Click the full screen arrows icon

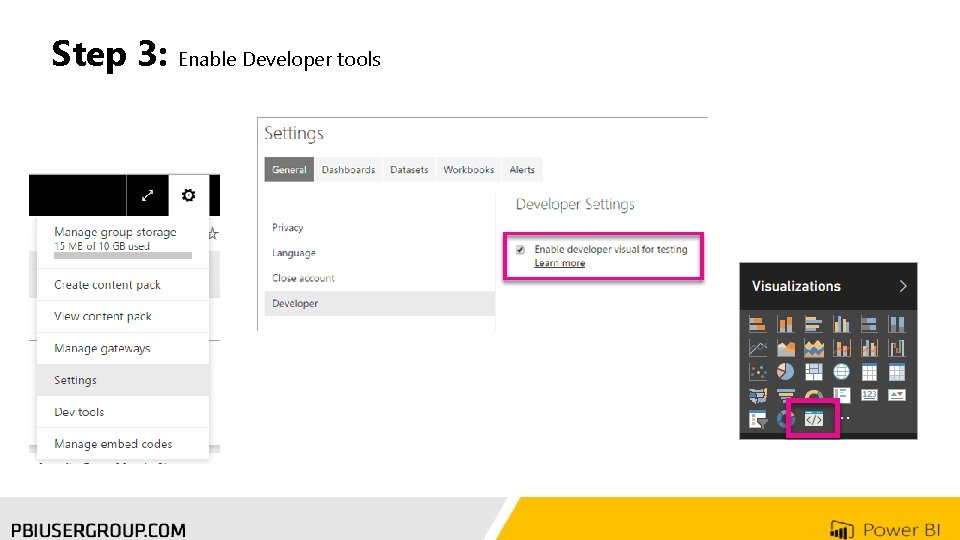point(148,196)
